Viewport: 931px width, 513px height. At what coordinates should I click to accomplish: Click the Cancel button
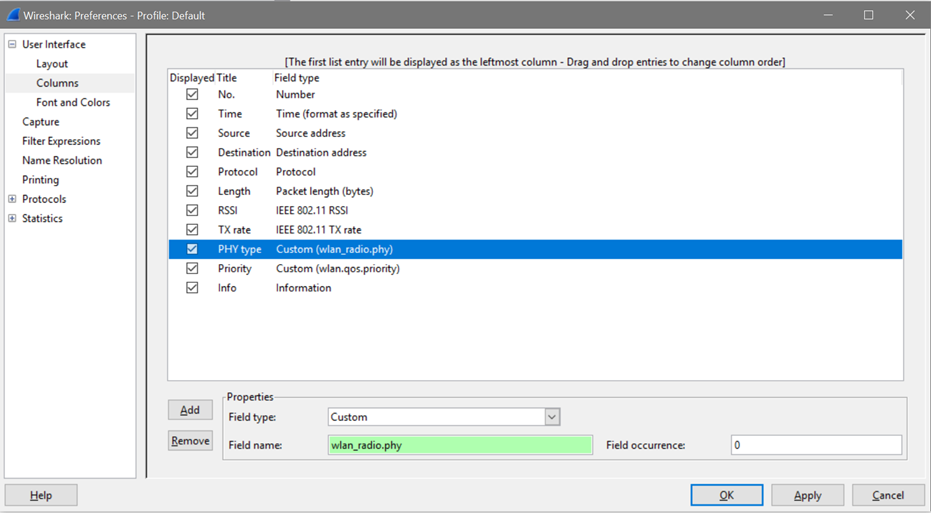pos(888,495)
